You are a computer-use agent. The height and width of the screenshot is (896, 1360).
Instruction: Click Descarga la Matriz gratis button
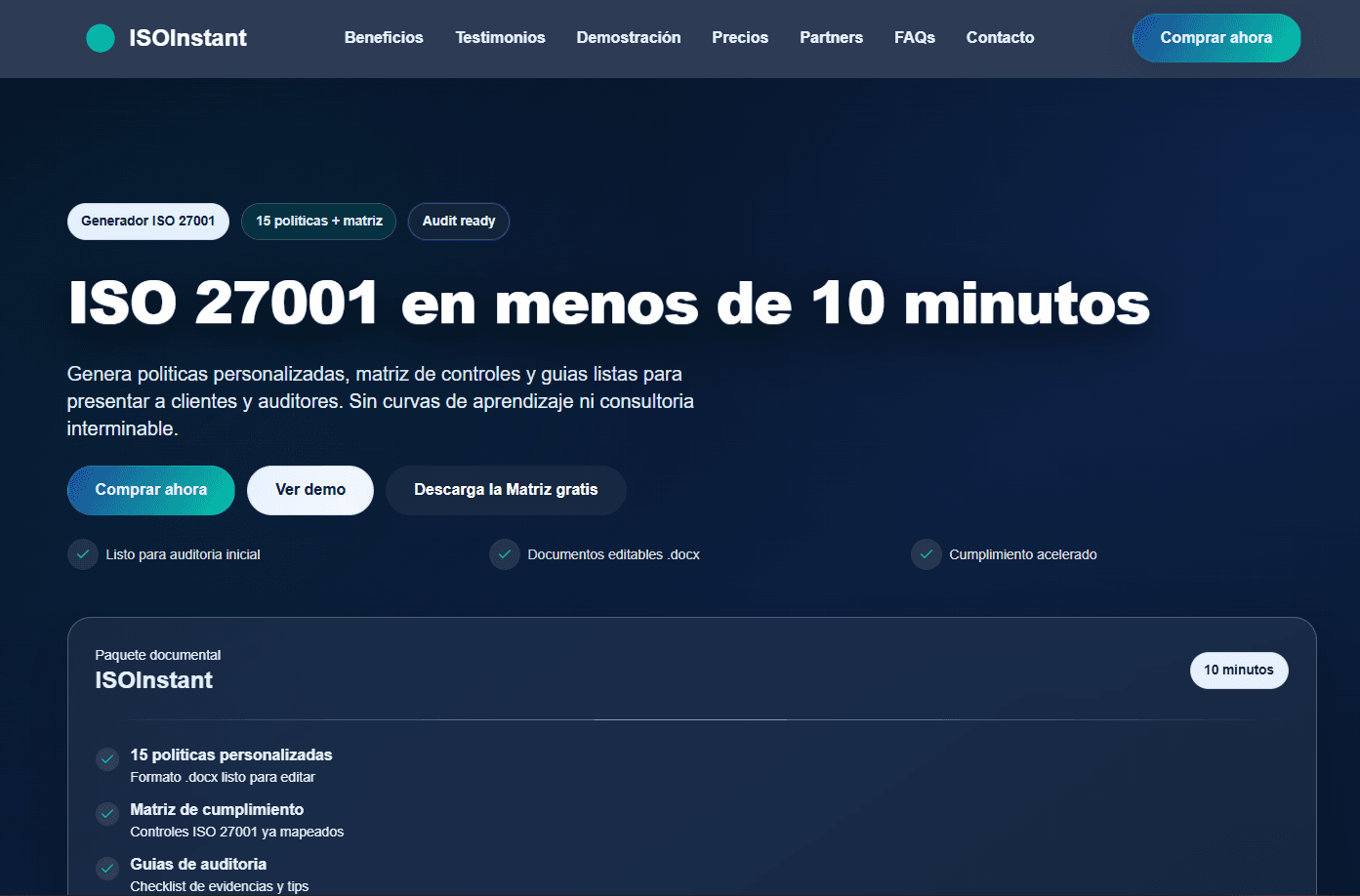coord(506,490)
